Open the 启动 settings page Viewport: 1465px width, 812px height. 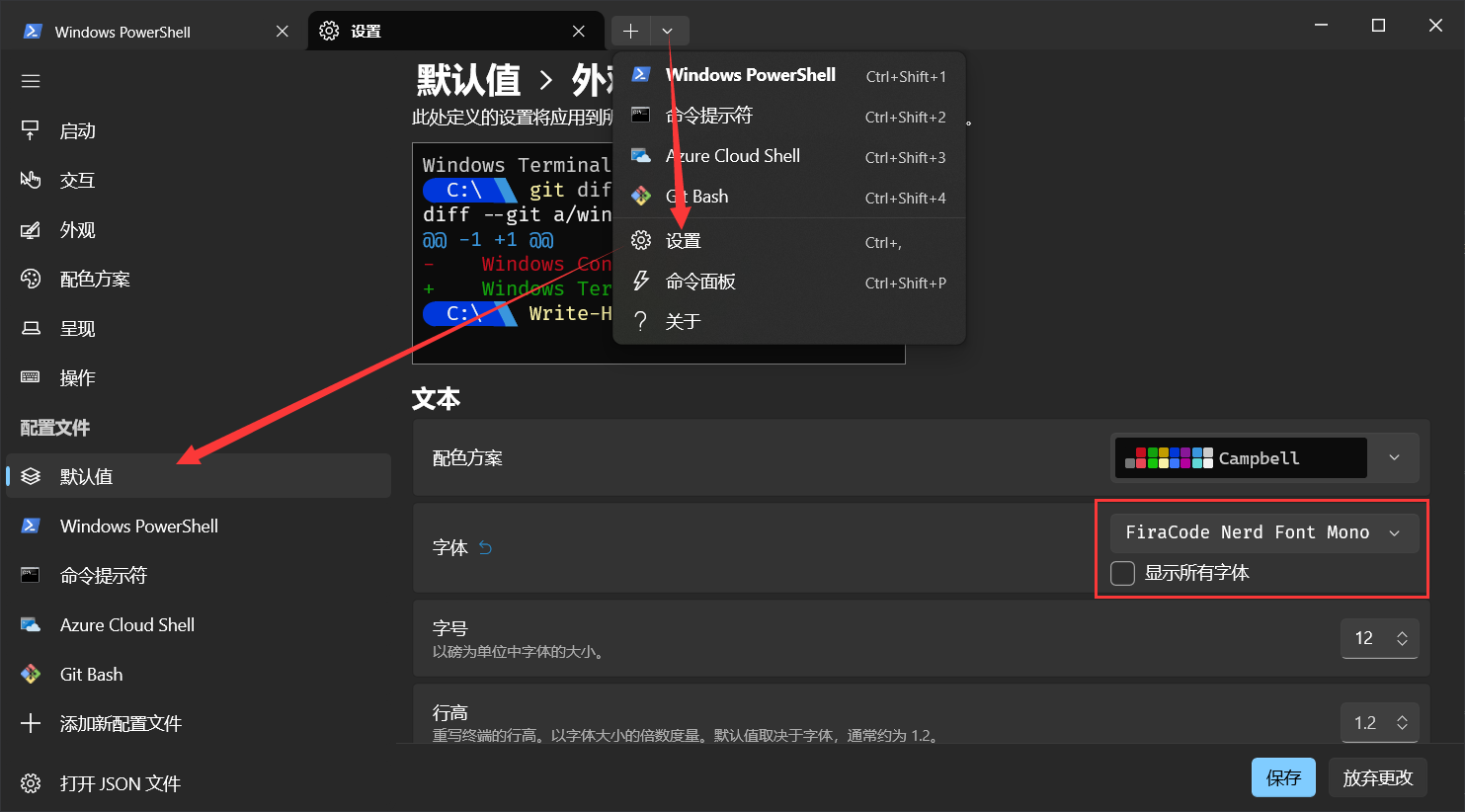coord(199,130)
